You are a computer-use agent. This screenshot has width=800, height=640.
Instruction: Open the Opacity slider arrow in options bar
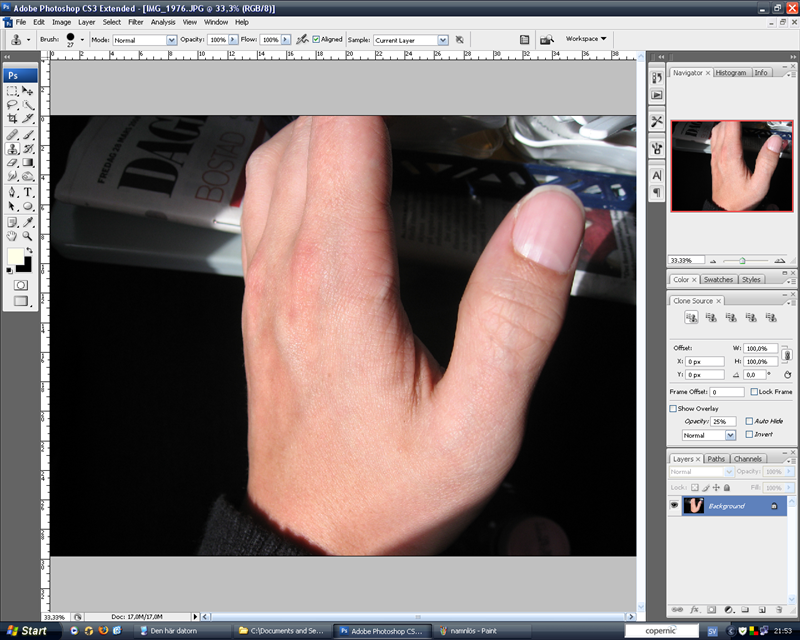[233, 39]
